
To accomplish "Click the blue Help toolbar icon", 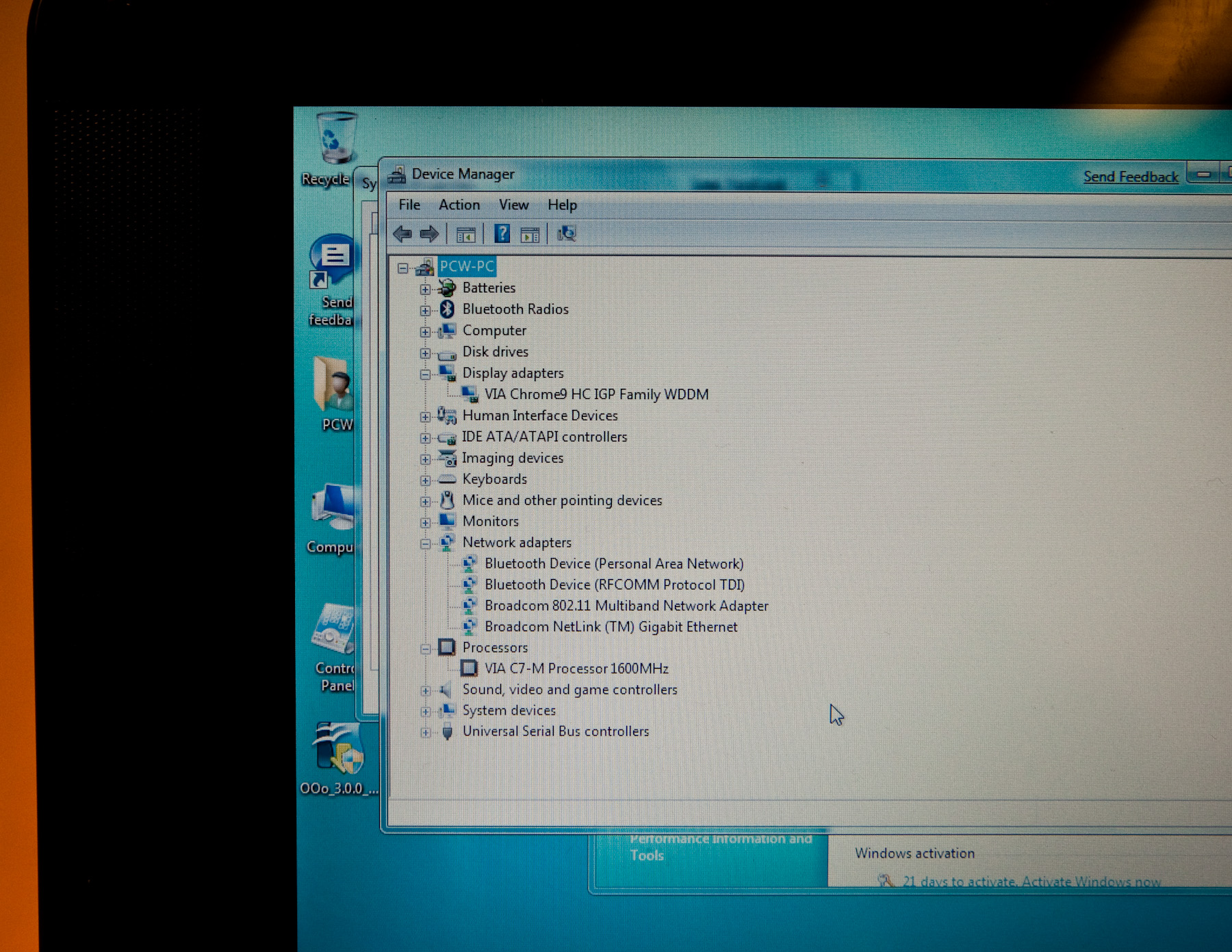I will pos(502,234).
